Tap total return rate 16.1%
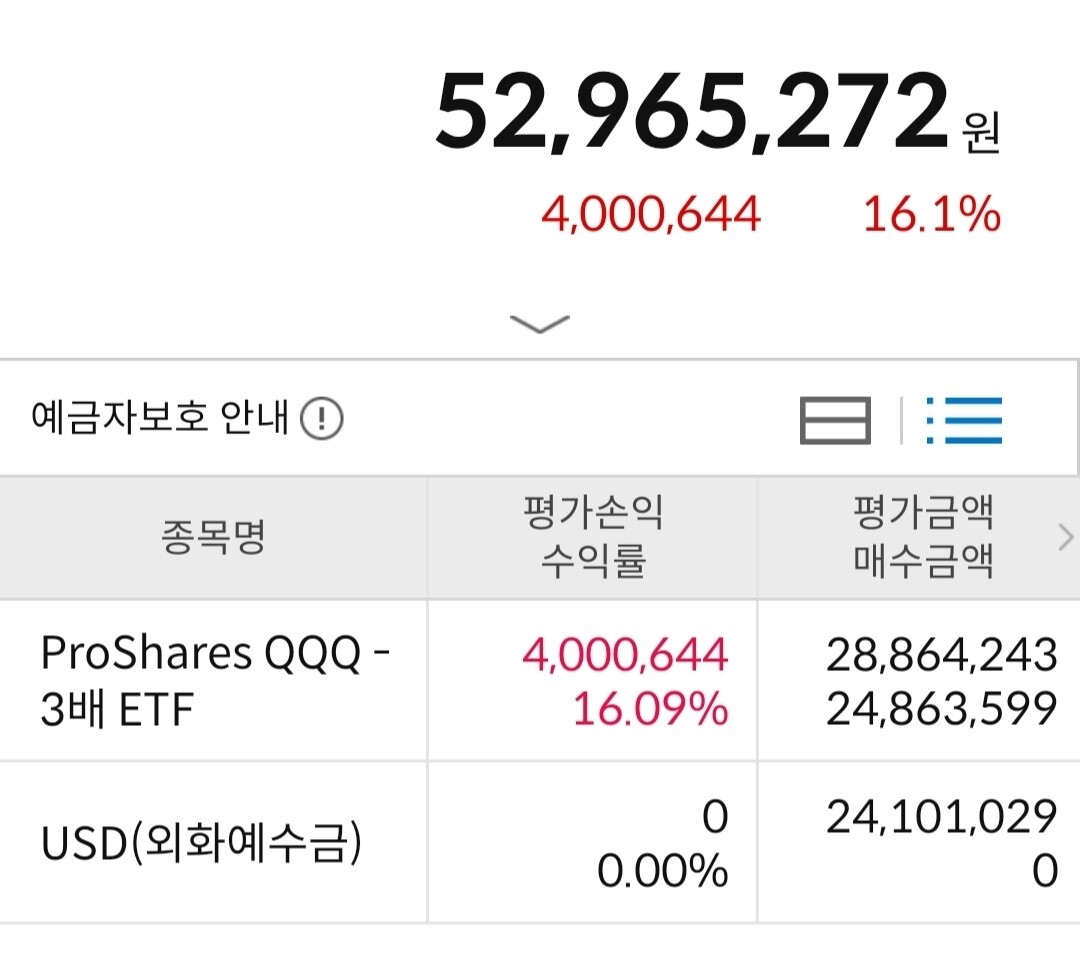1080x954 pixels. (932, 214)
